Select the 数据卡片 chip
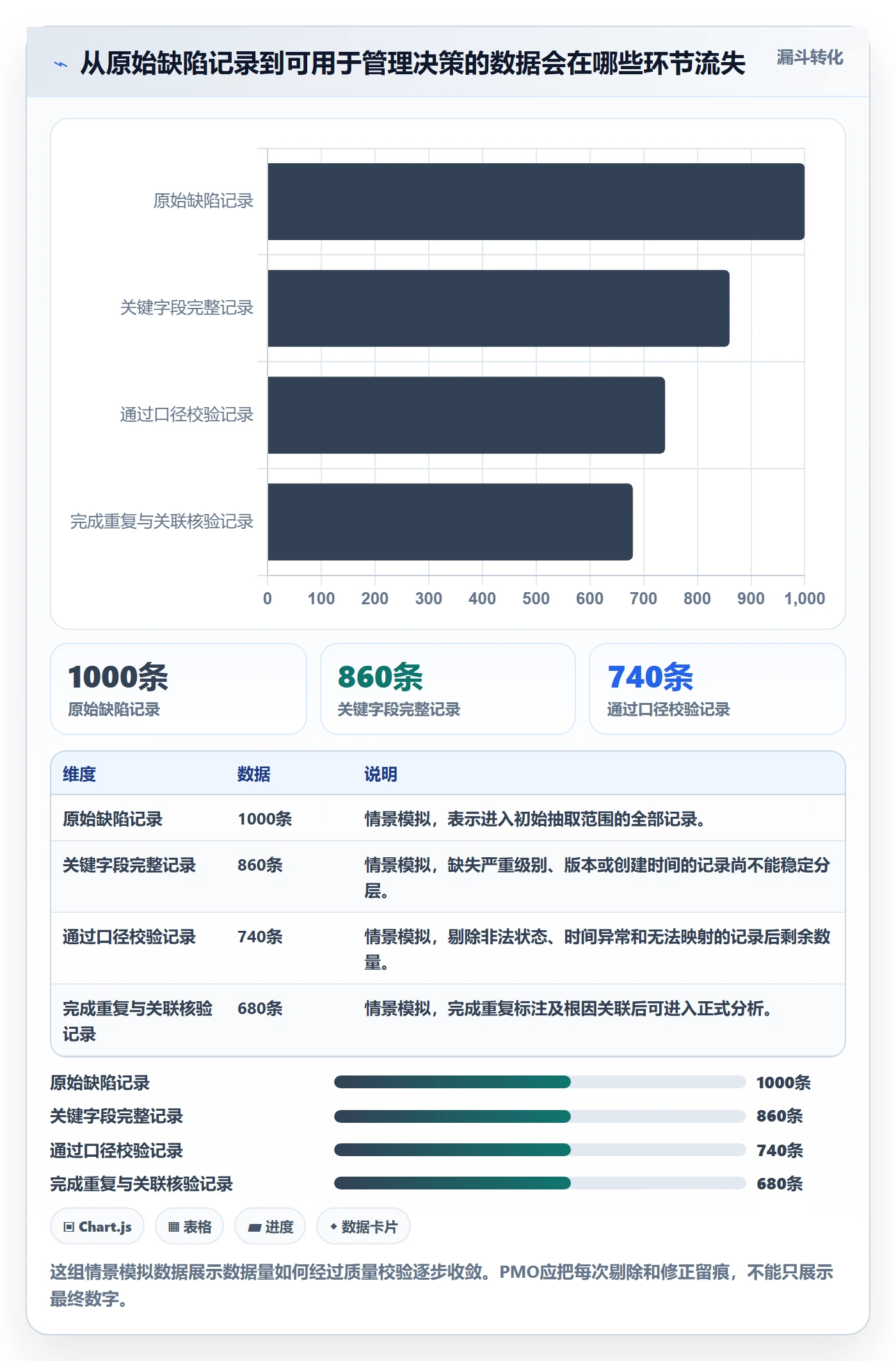Screen dimensions: 896x1361 point(364,1227)
